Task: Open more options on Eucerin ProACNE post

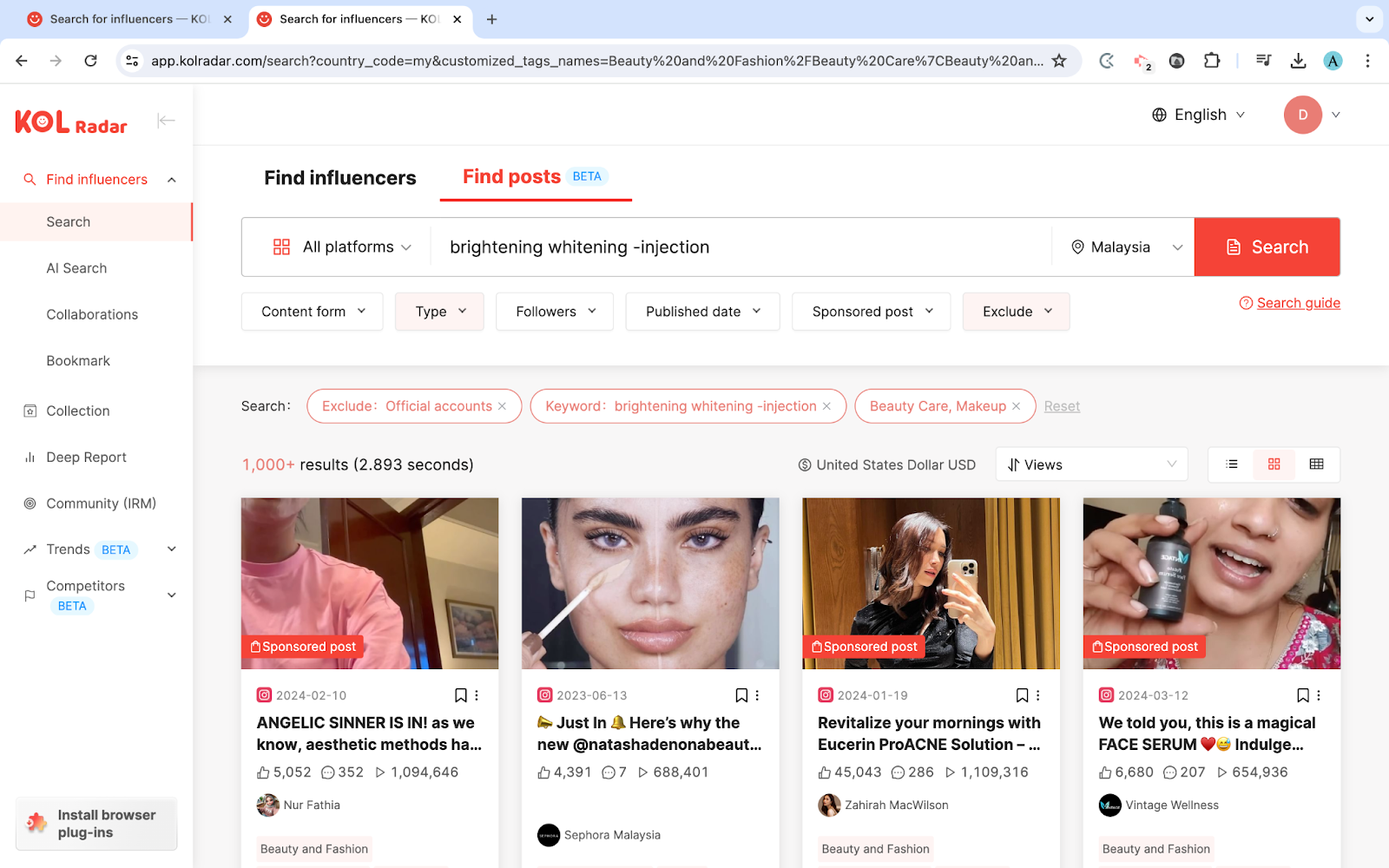Action: [x=1037, y=695]
